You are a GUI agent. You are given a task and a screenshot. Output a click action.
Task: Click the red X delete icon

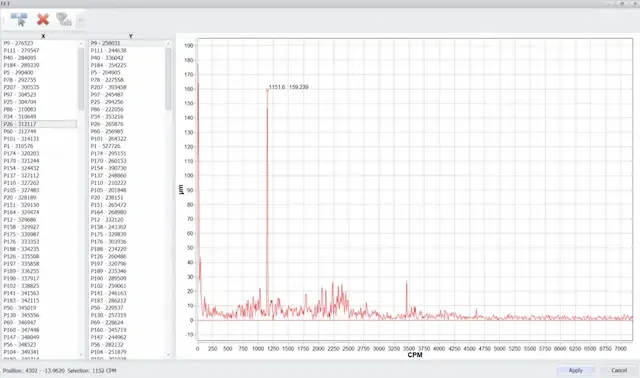coord(43,19)
